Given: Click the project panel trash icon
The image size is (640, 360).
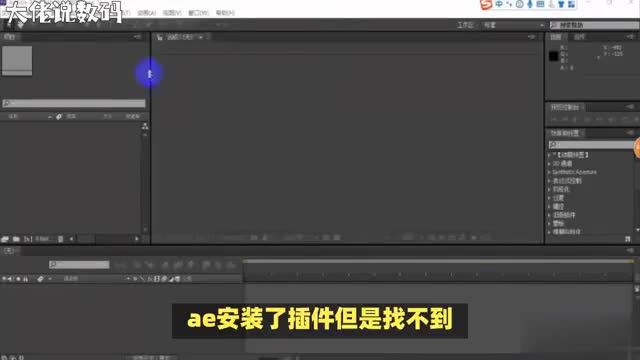Looking at the screenshot, I should pos(60,239).
